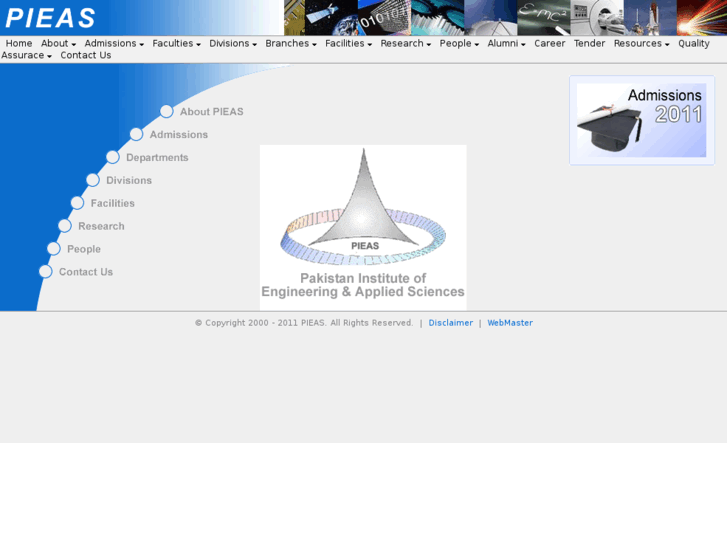Image resolution: width=727 pixels, height=545 pixels.
Task: Click the PIEAS logo in the header
Action: click(x=50, y=18)
